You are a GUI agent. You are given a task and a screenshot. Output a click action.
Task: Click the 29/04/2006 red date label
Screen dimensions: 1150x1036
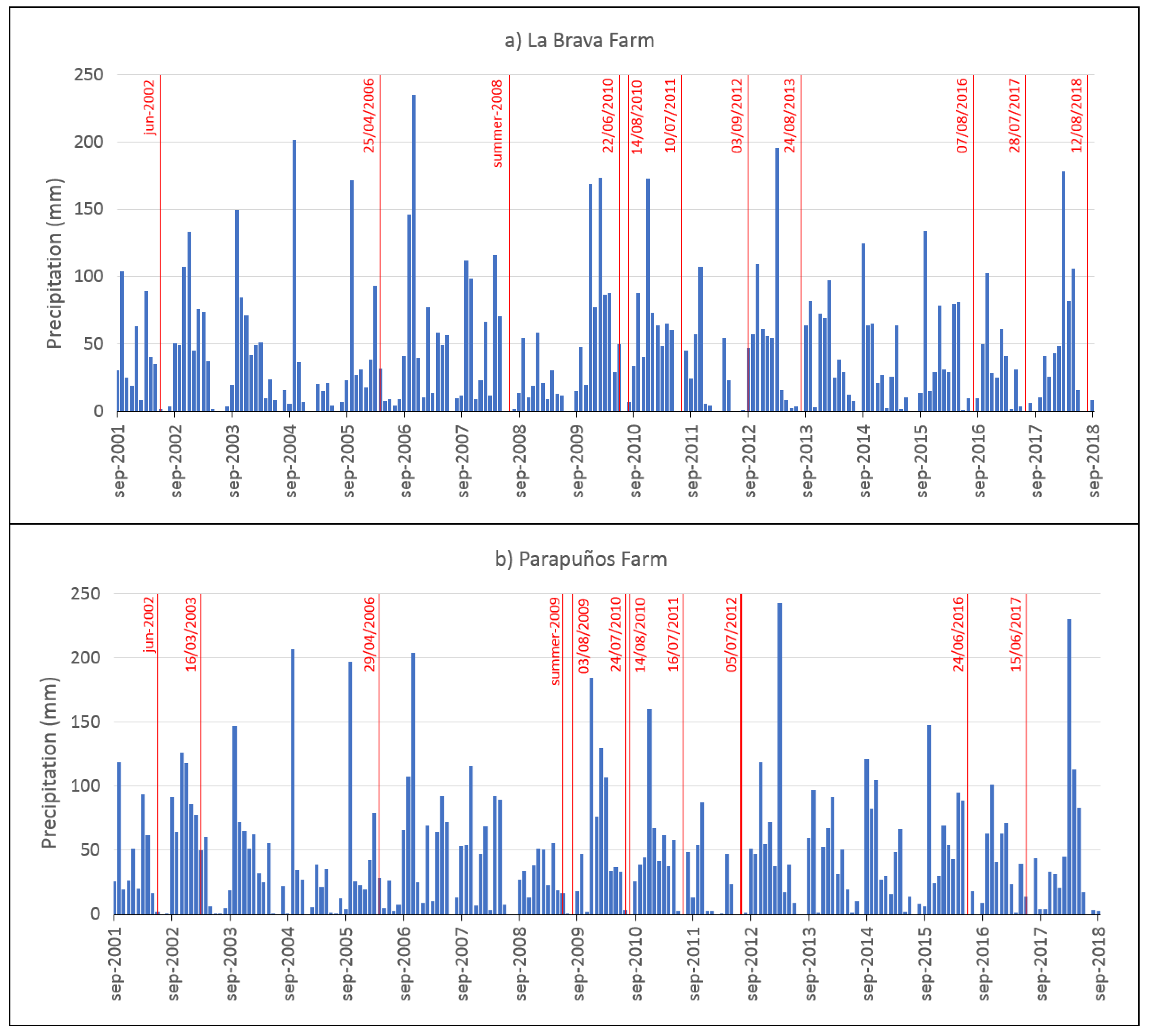click(370, 634)
